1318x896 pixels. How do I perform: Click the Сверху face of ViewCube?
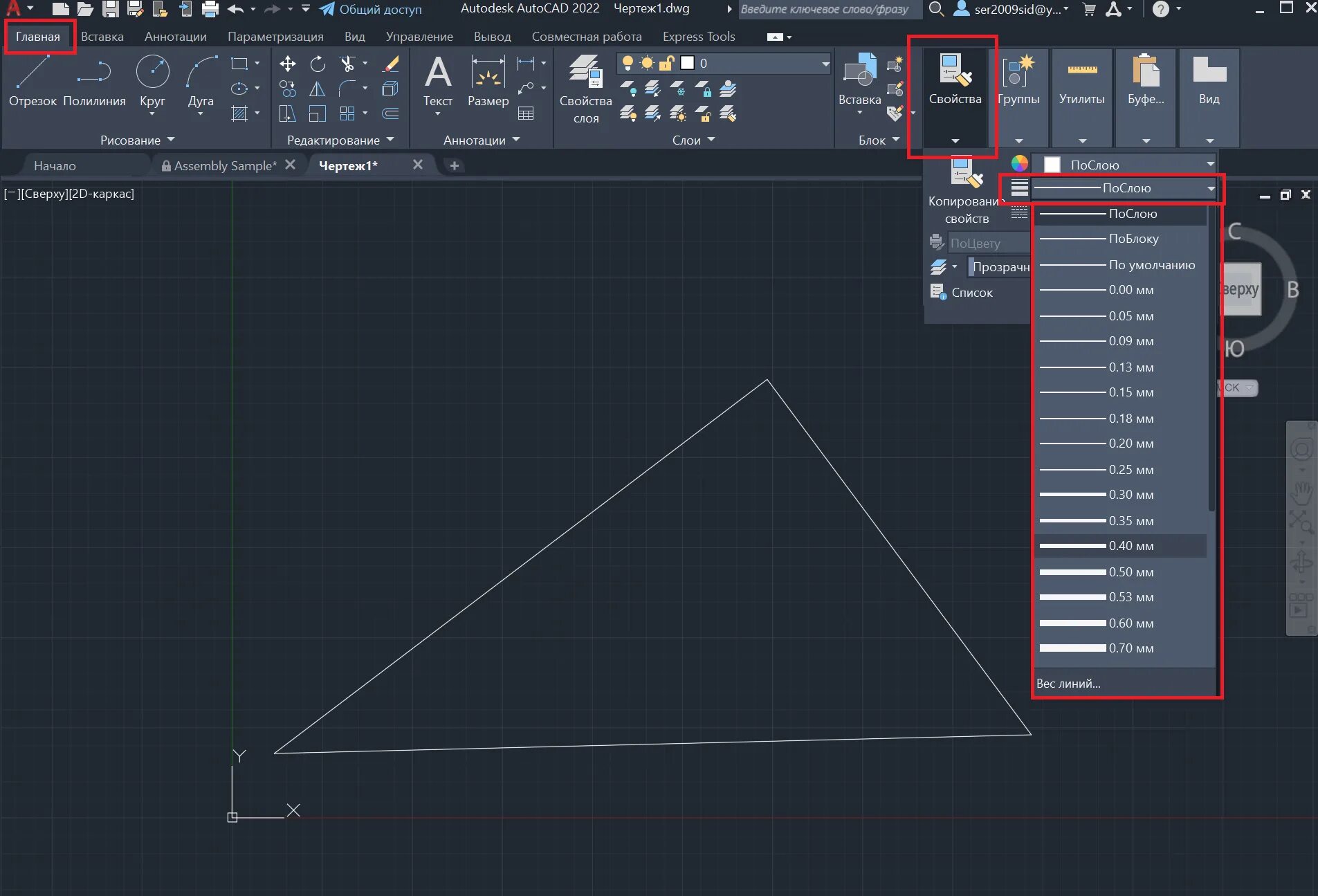click(x=1241, y=289)
